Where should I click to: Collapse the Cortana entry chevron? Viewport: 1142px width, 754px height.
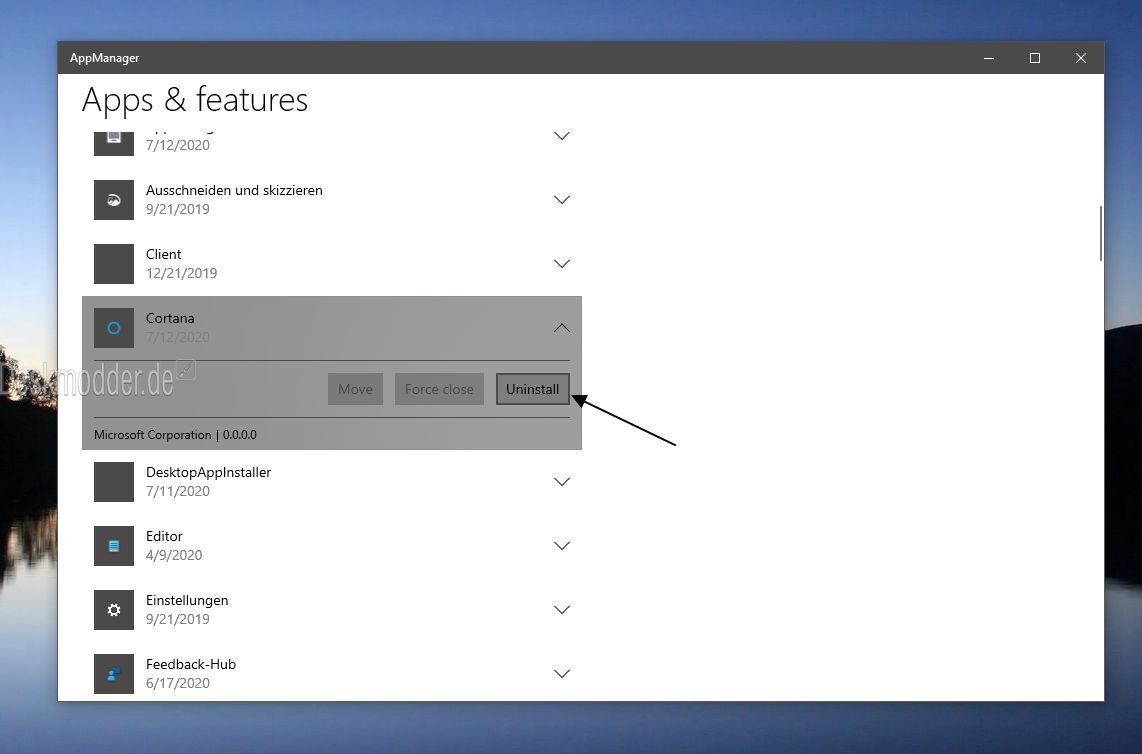pos(562,328)
